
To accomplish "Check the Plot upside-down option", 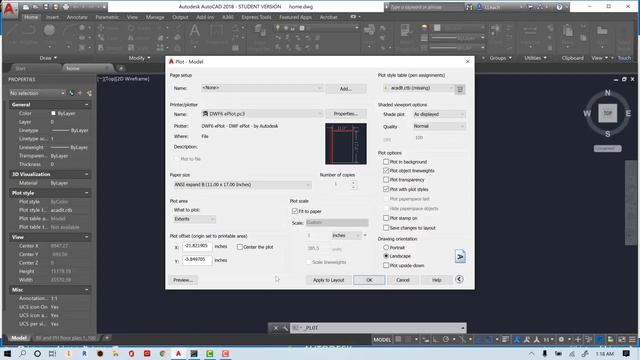I will (x=386, y=265).
